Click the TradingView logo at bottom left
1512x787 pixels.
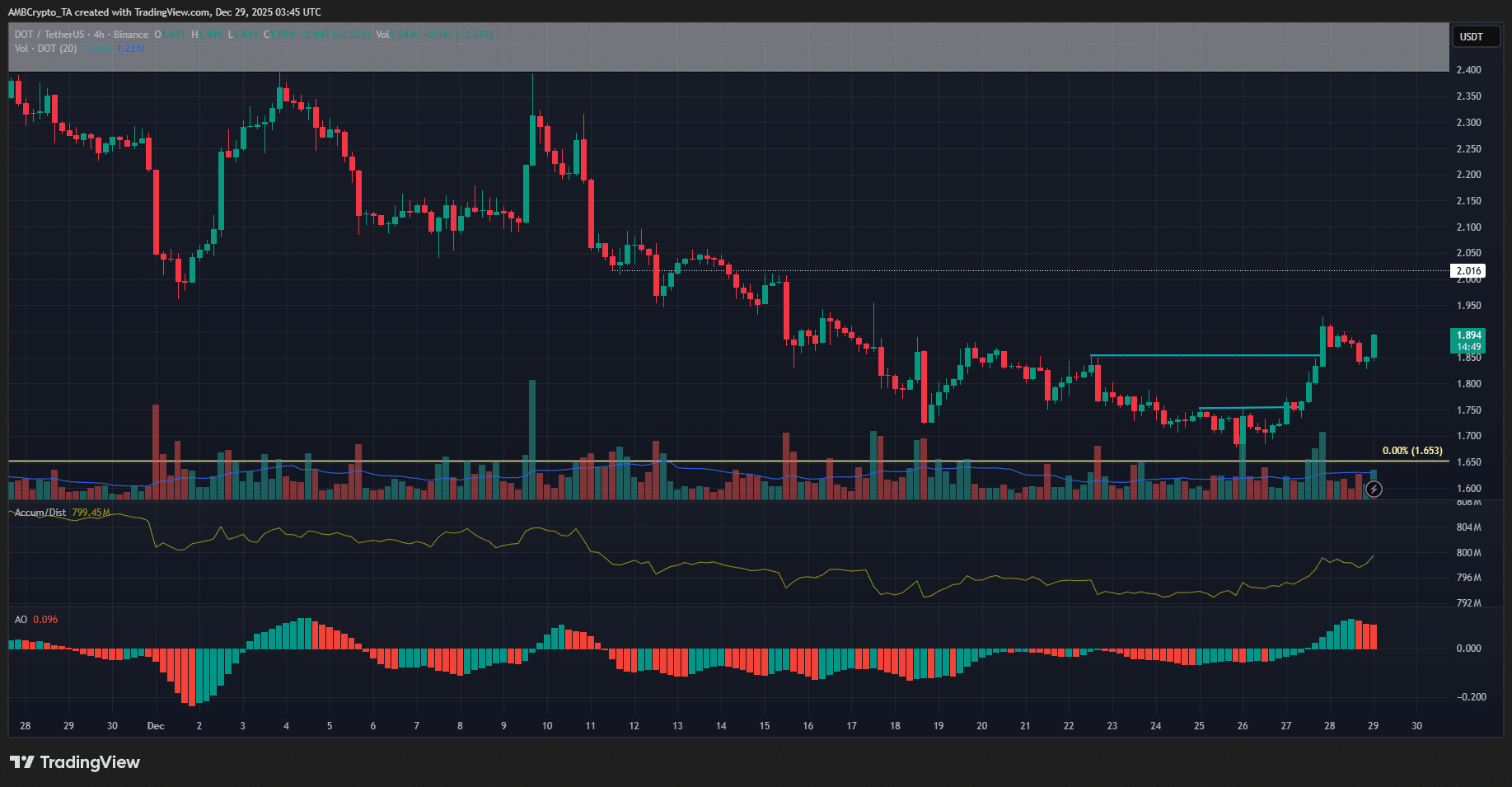pos(75,762)
